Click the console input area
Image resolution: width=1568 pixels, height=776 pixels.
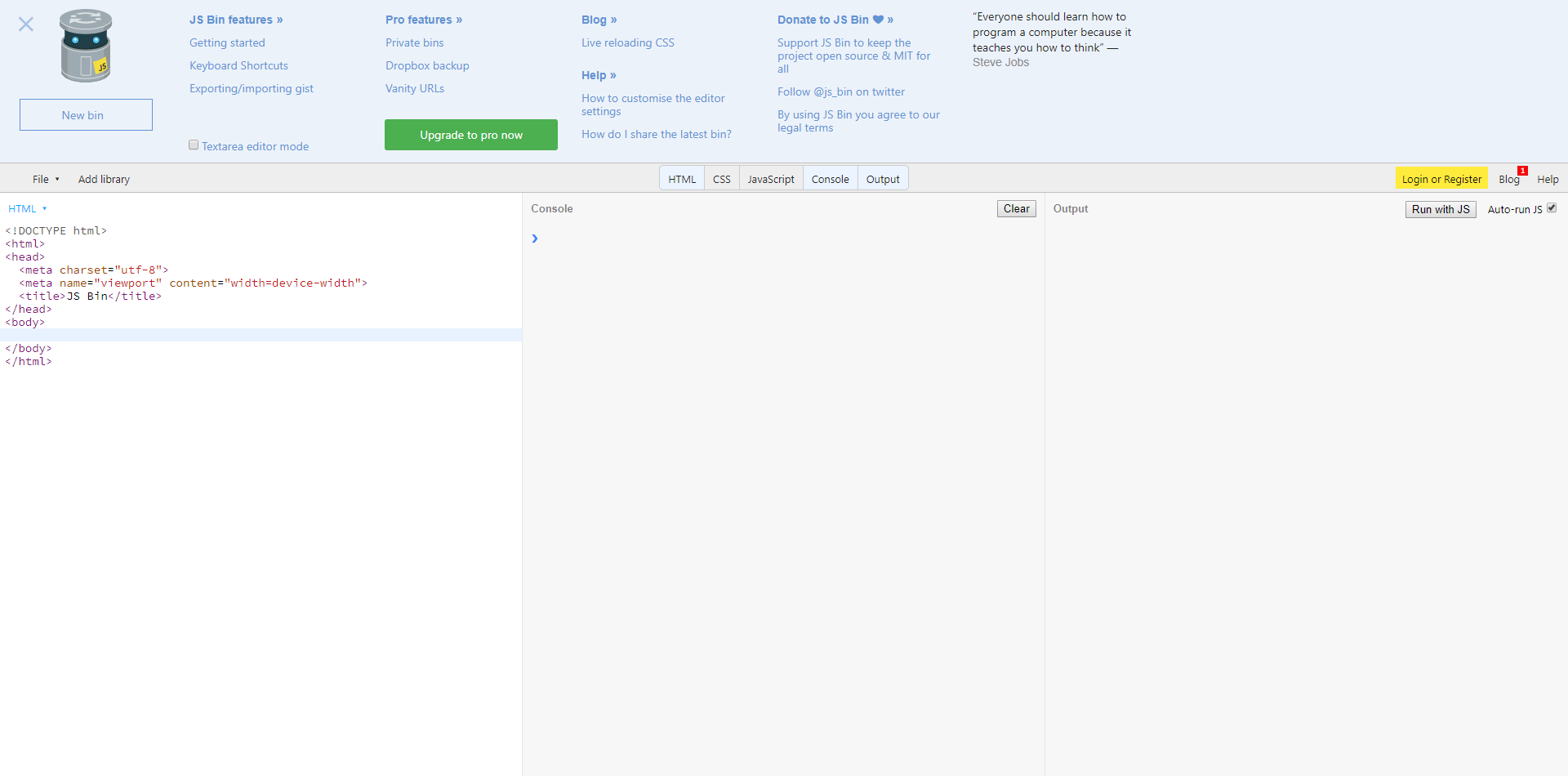[788, 239]
